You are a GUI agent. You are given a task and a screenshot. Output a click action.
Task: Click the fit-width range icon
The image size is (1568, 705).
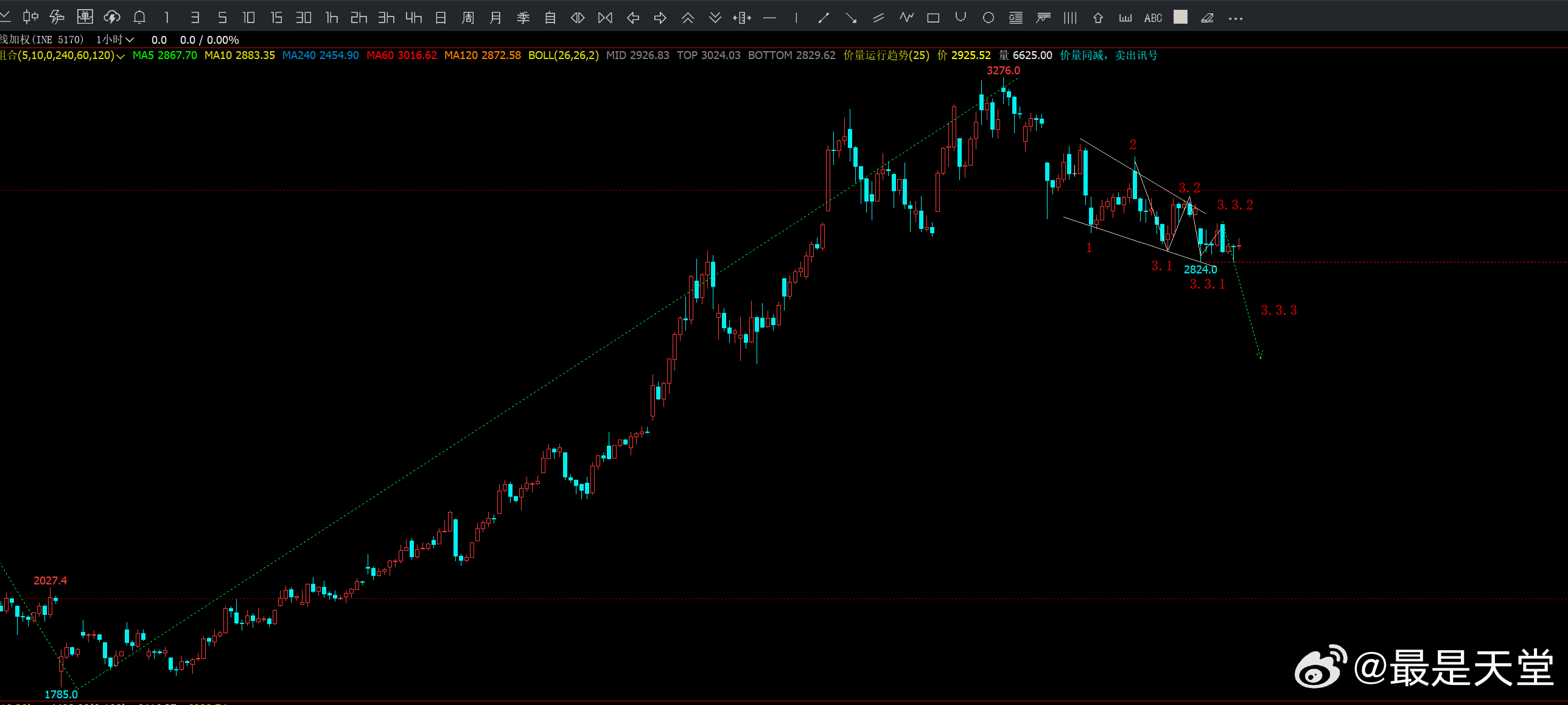tap(742, 18)
